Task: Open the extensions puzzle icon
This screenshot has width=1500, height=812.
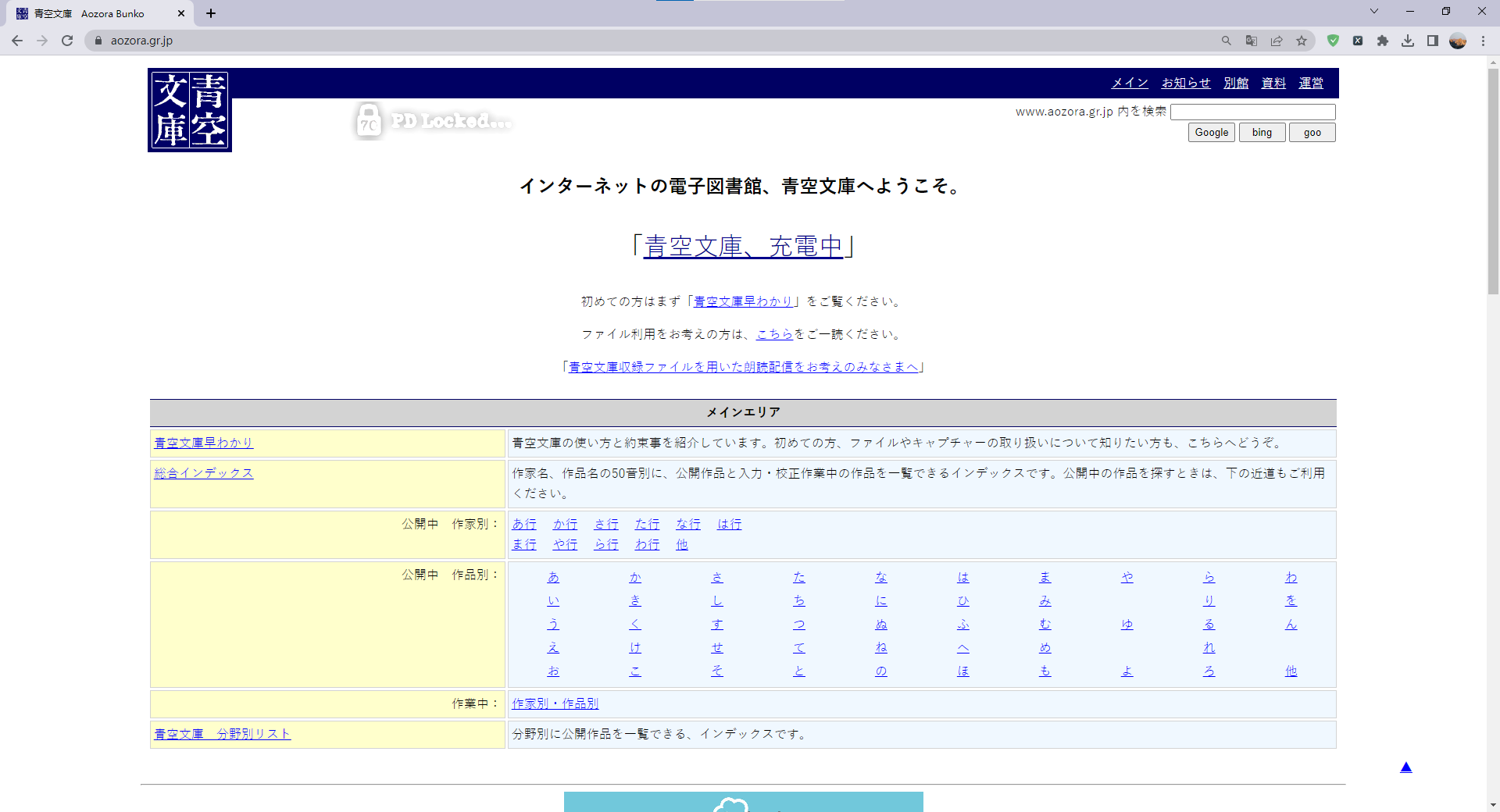Action: coord(1383,41)
